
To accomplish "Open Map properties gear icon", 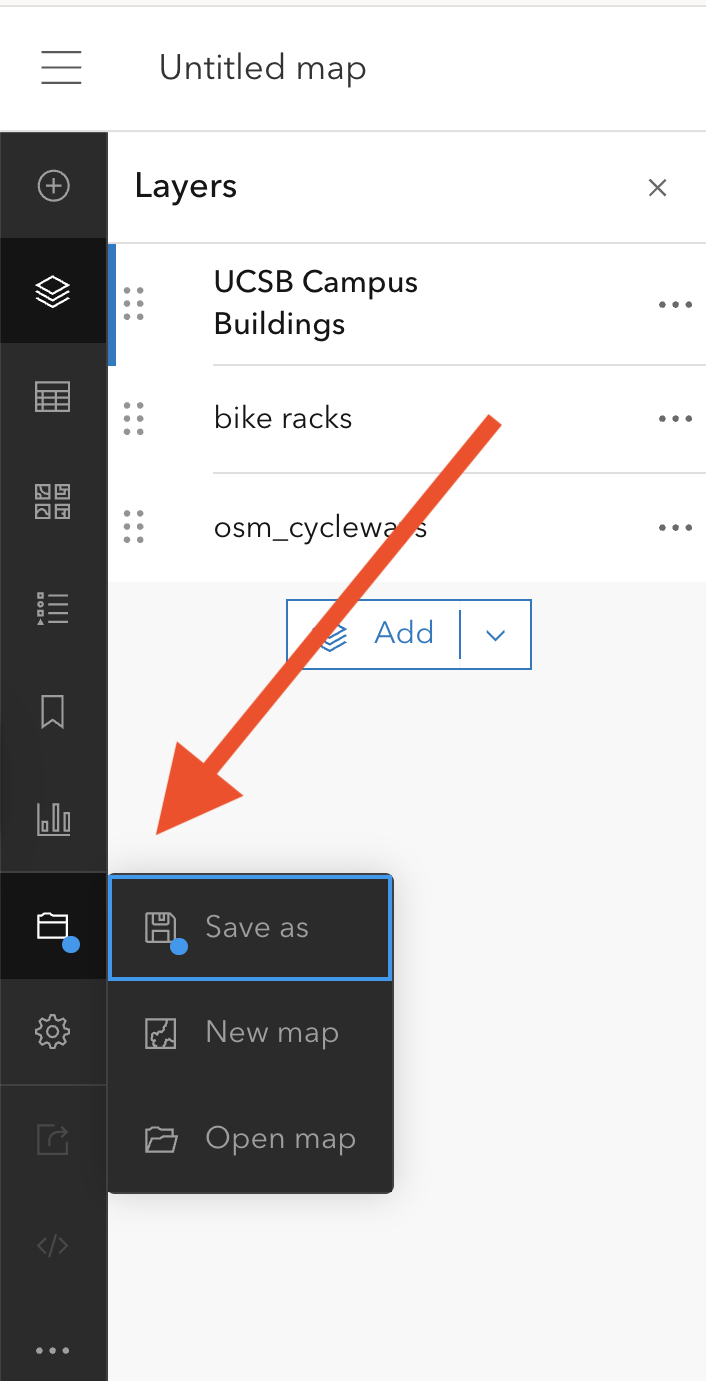I will [53, 1031].
